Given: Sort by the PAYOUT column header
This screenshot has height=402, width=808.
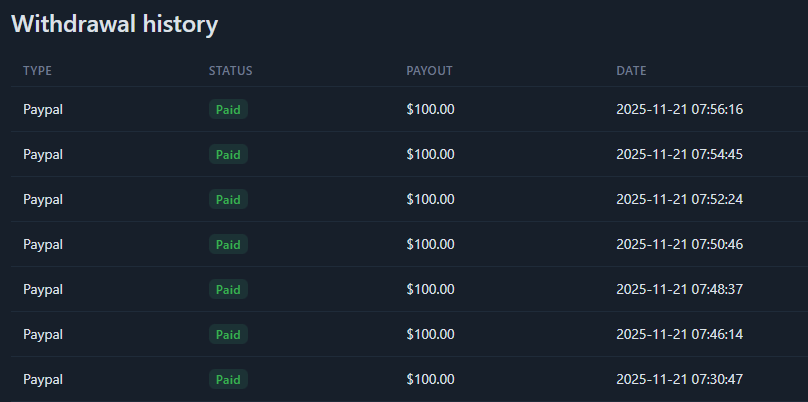Looking at the screenshot, I should [x=429, y=71].
